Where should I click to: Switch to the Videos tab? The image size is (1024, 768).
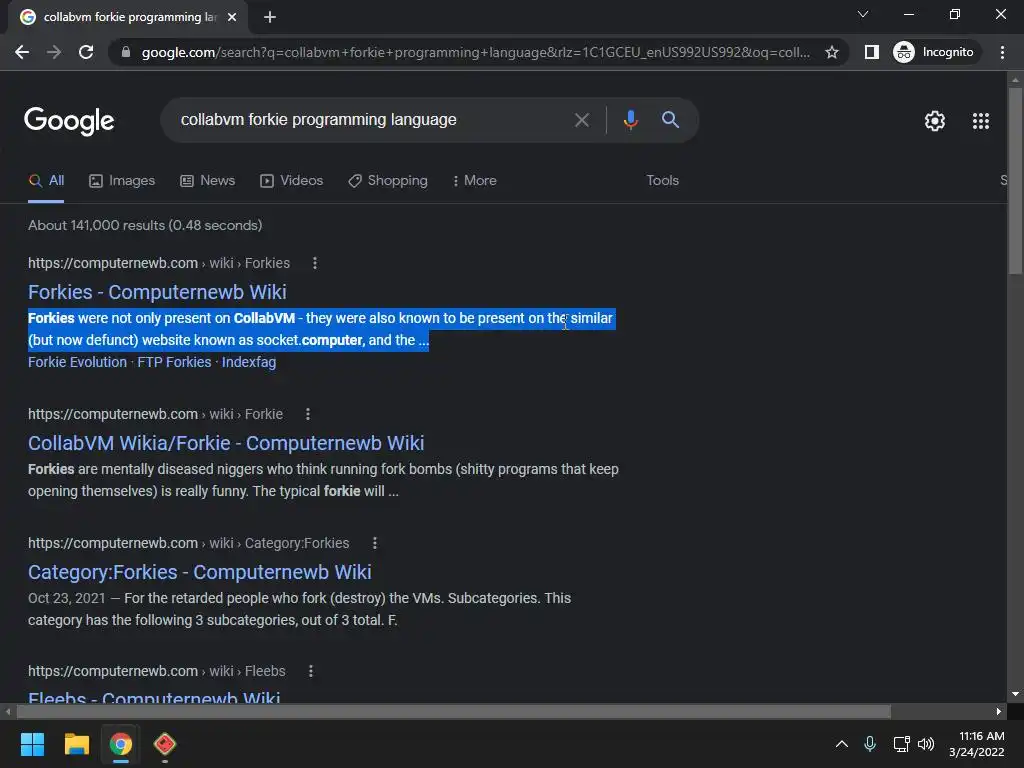pos(291,181)
